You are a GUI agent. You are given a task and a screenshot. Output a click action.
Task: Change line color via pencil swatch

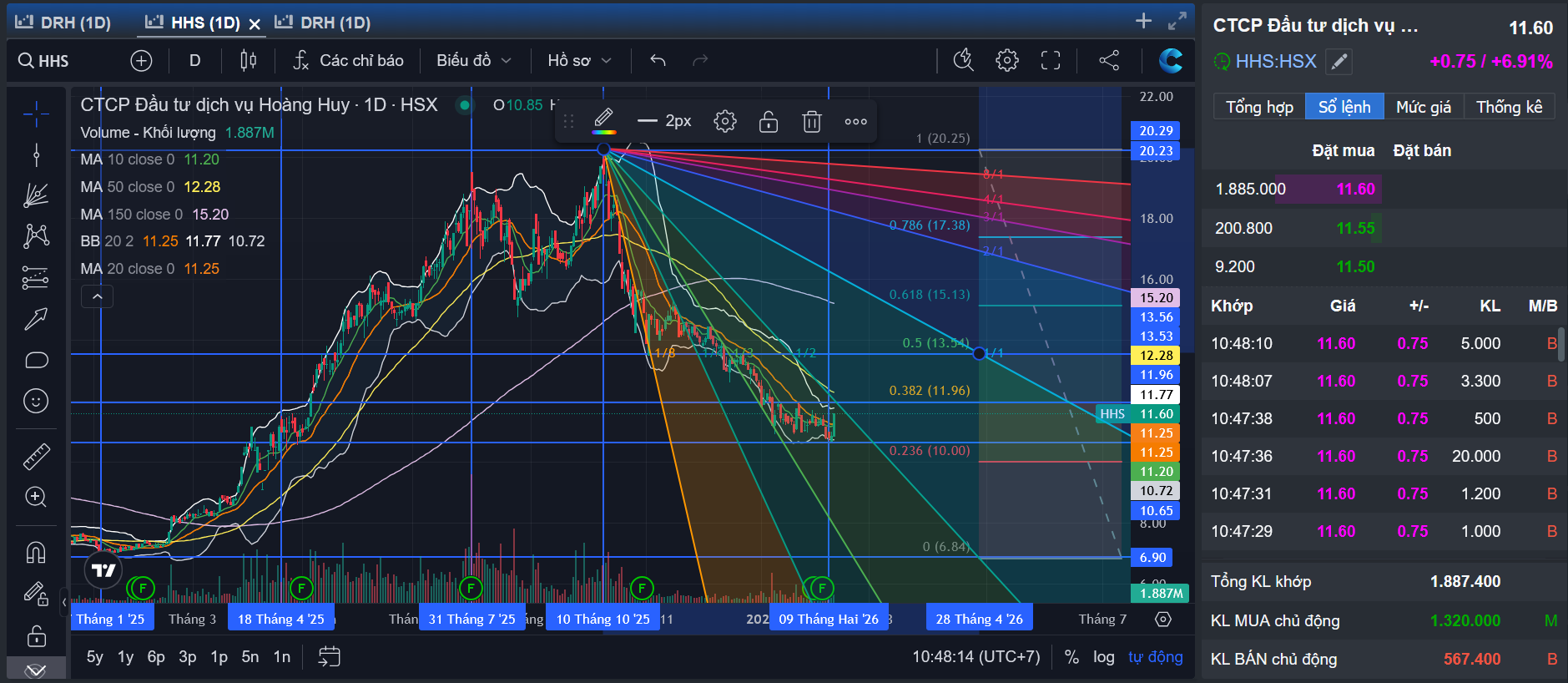coord(604,121)
